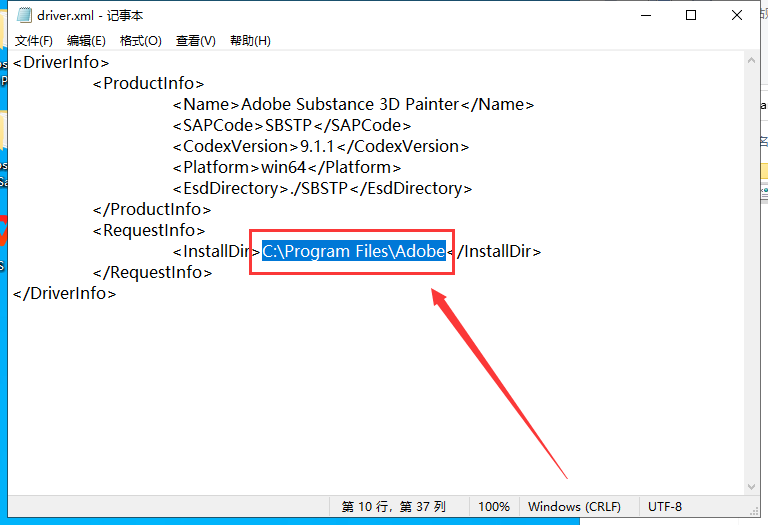Open the 格式(O) menu
Viewport: 768px width, 525px height.
[x=141, y=41]
